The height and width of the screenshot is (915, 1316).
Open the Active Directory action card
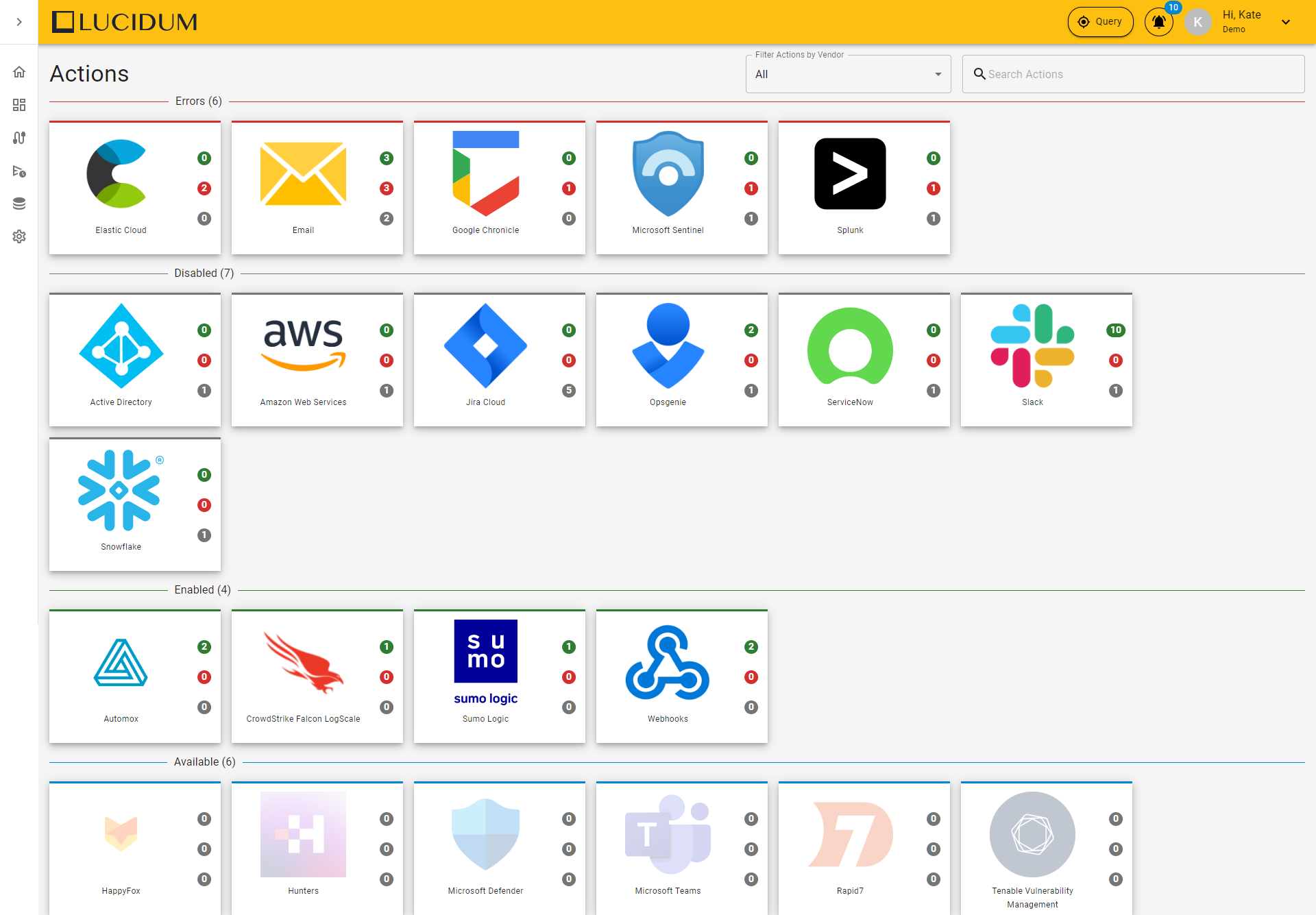click(135, 360)
